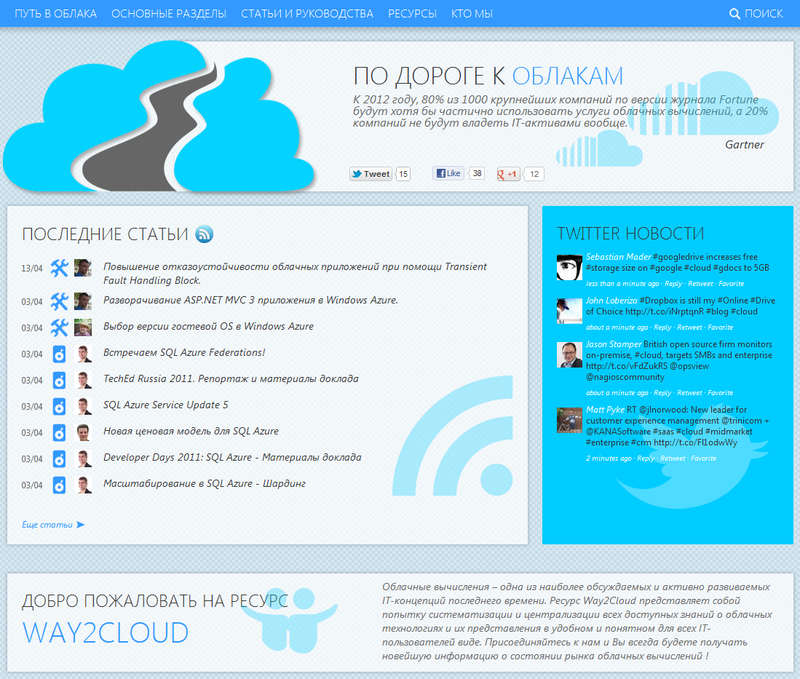This screenshot has height=679, width=800.
Task: Click database icon on SQL Azure Federations row
Action: 59,354
